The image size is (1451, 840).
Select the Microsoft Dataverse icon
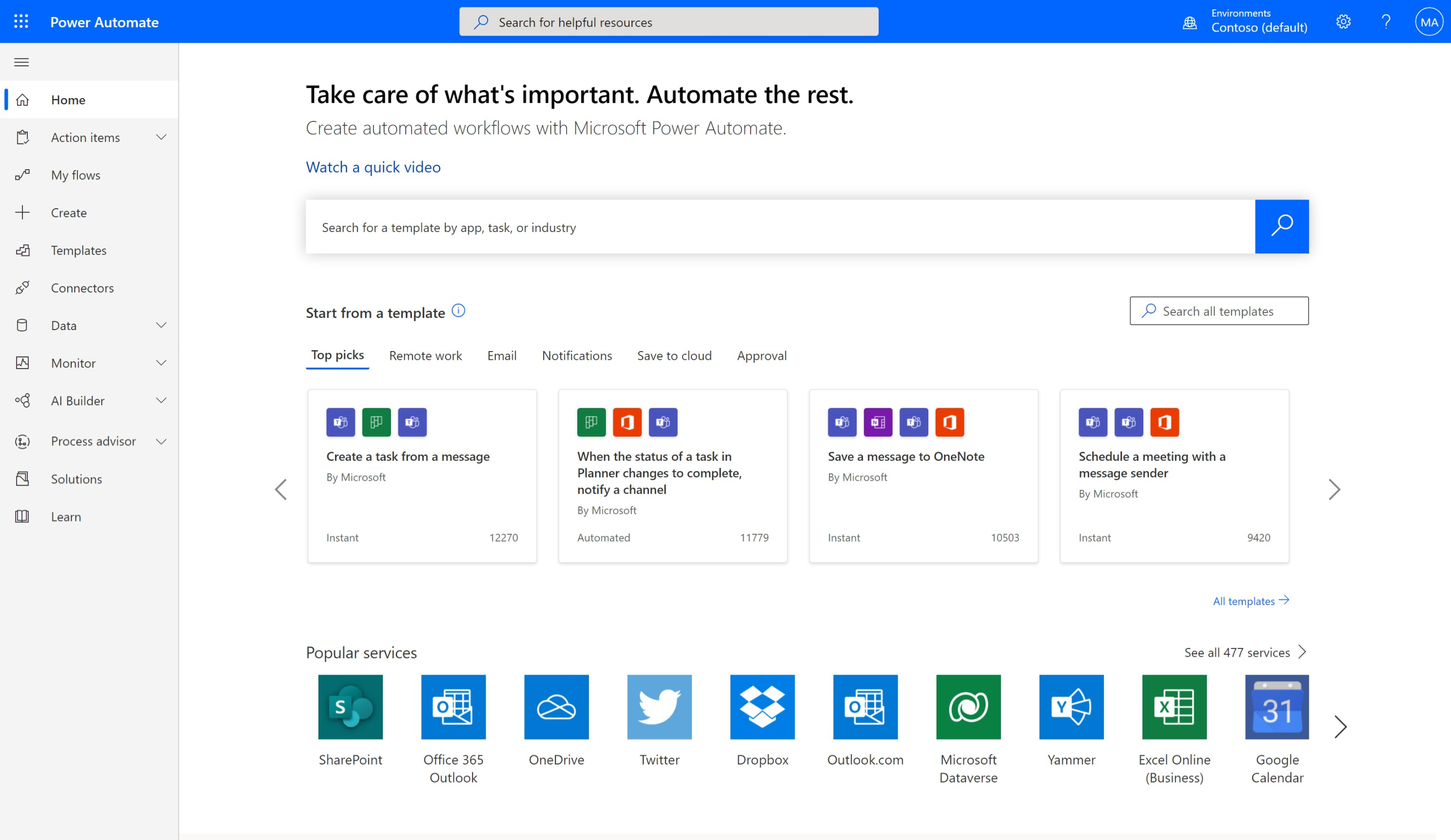coord(968,707)
